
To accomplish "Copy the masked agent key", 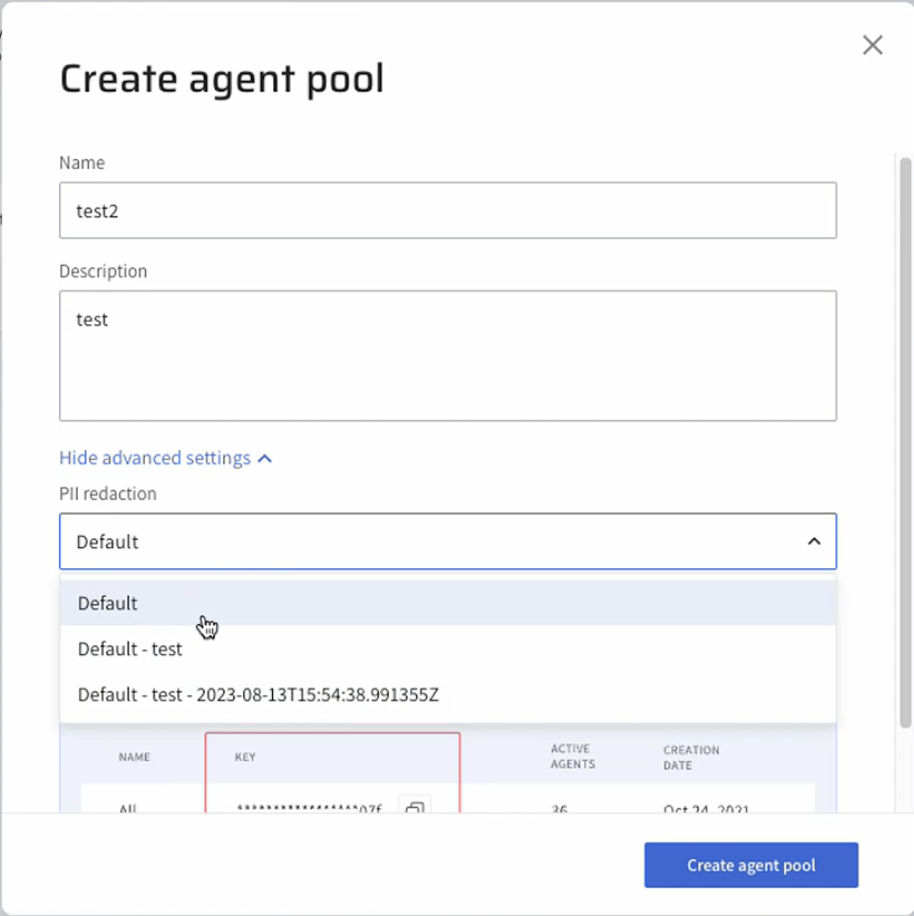I will pos(414,806).
